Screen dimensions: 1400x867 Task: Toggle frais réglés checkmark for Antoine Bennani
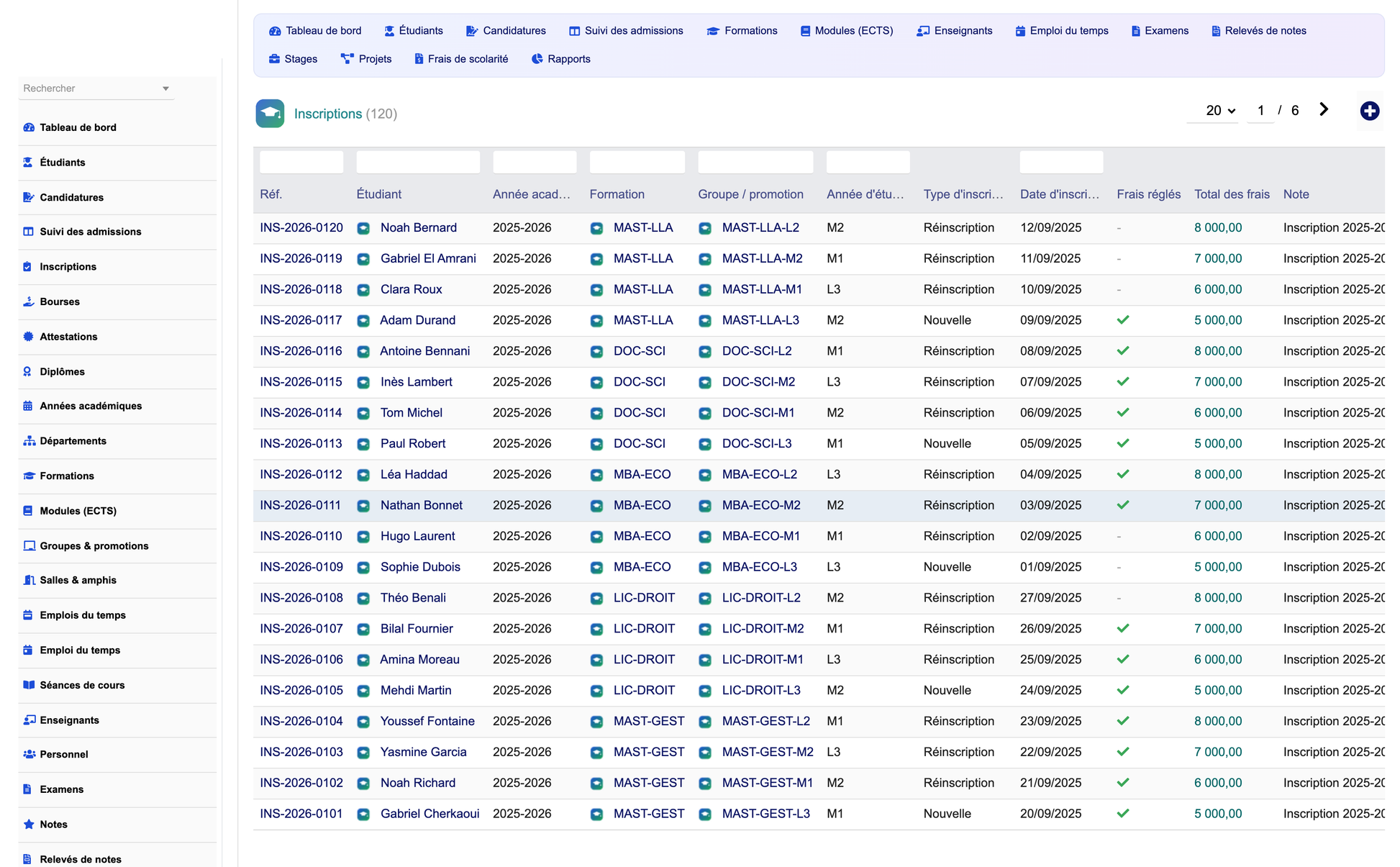1123,351
